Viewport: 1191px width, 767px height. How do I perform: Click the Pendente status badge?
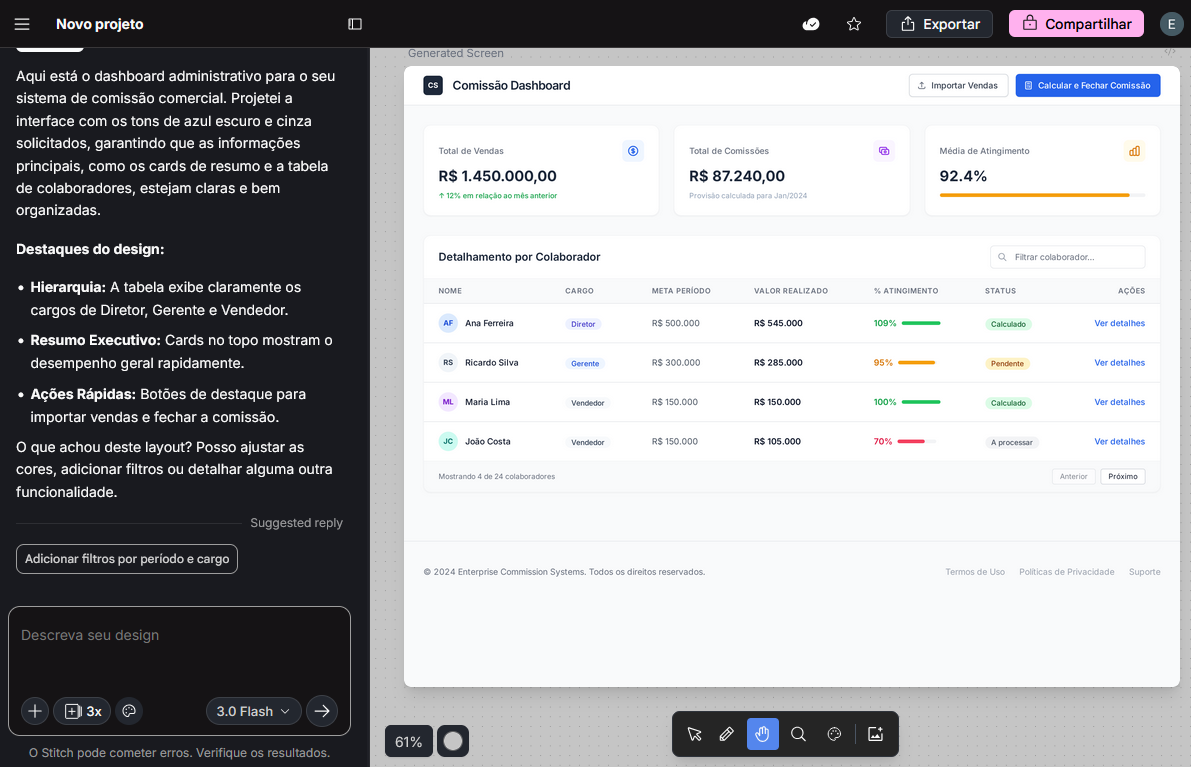(x=1007, y=363)
